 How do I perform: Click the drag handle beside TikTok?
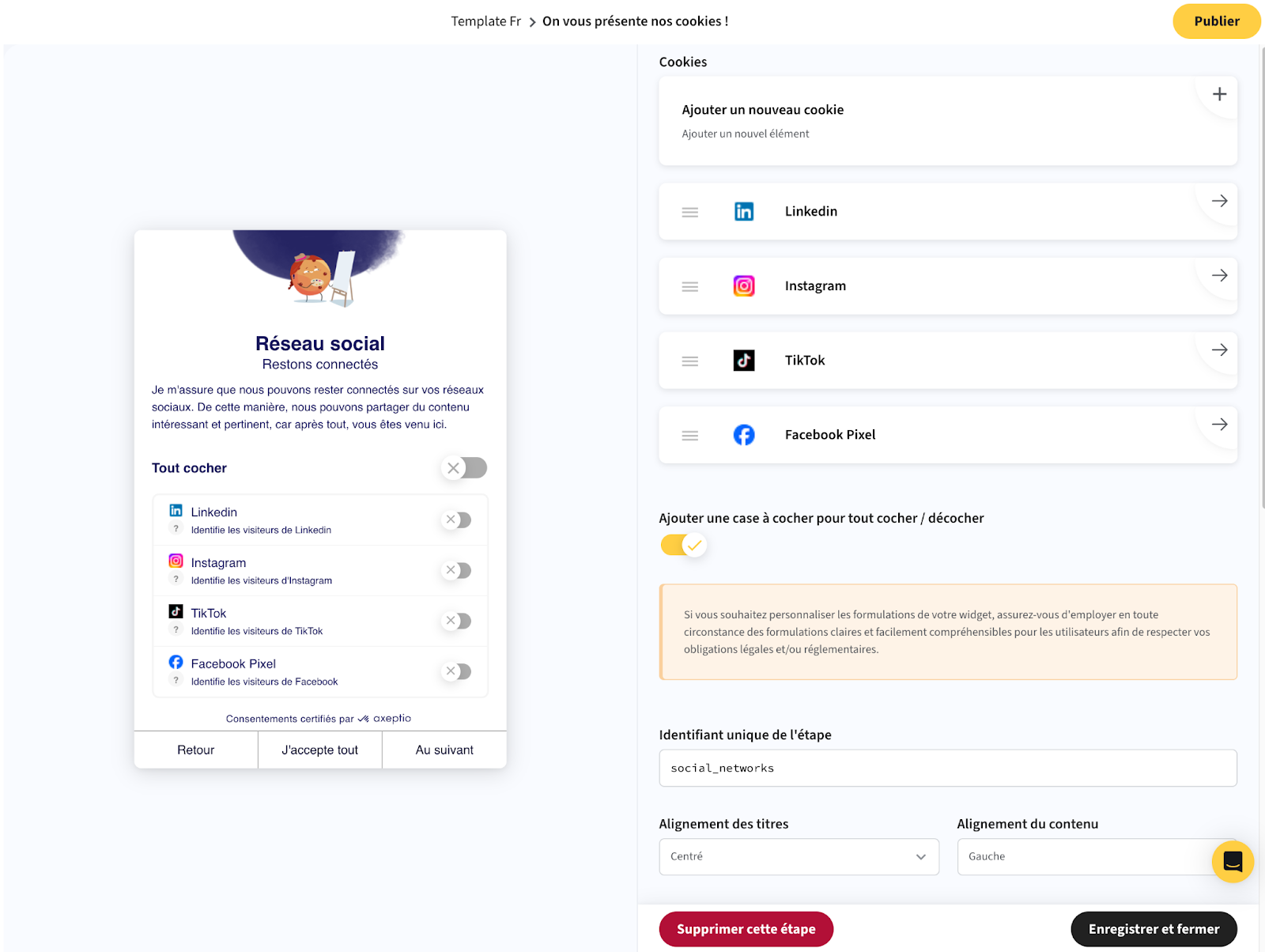click(689, 361)
